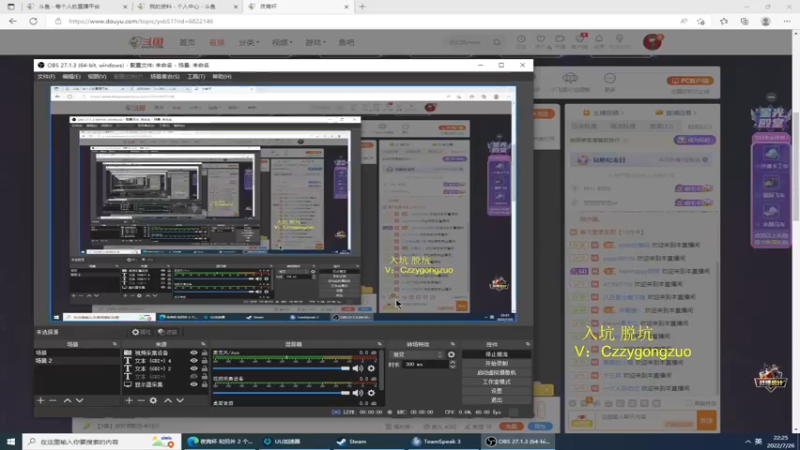Move scene up in Scenes panel
The width and height of the screenshot is (800, 450).
point(67,401)
